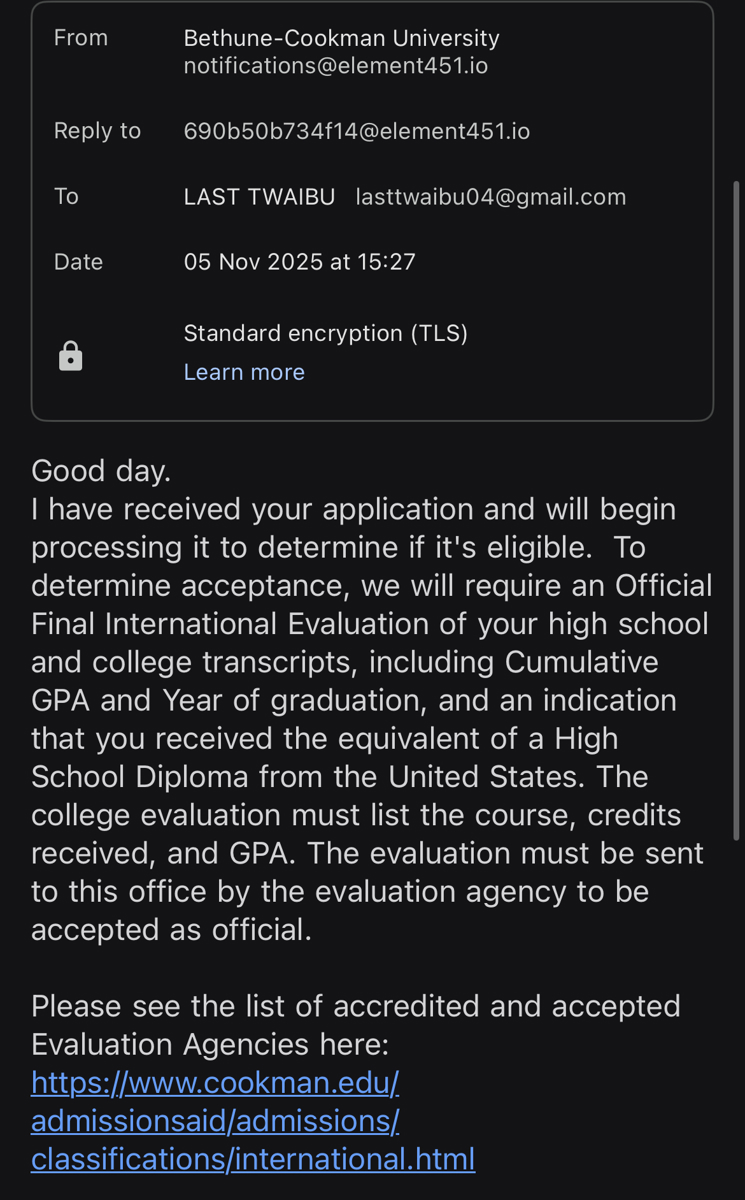Tap the padlock encryption icon
The width and height of the screenshot is (745, 1200).
coord(71,356)
